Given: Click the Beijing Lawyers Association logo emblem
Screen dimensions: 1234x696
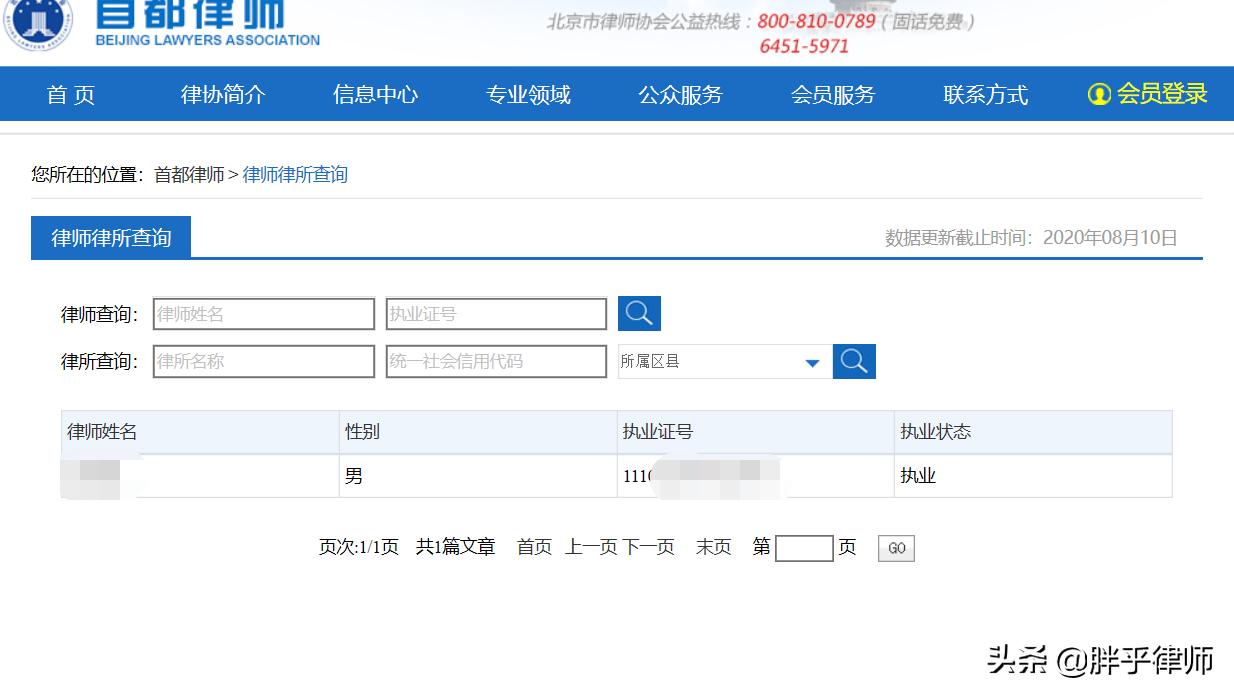Looking at the screenshot, I should [38, 25].
